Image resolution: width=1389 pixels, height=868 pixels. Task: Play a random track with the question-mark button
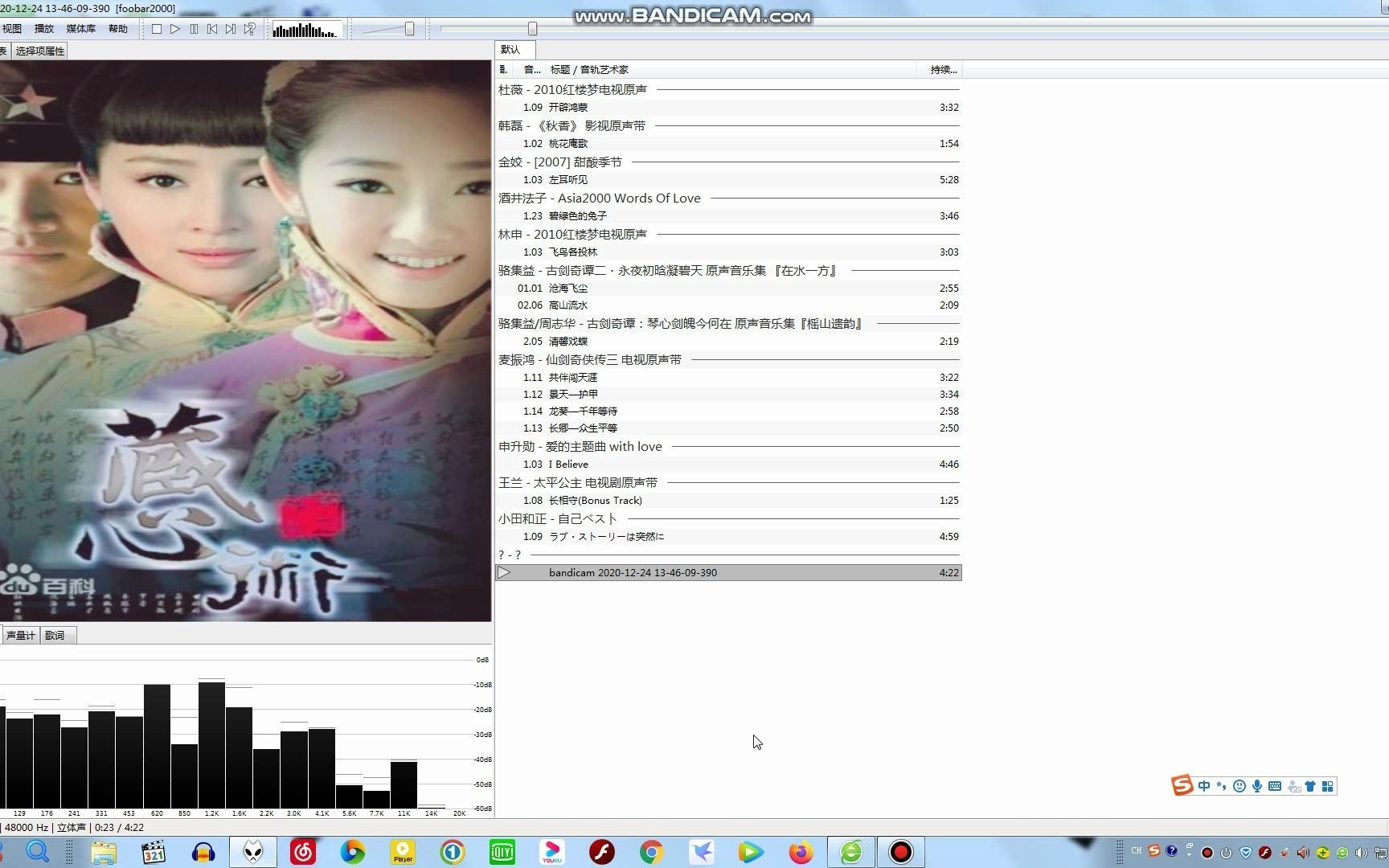(x=250, y=29)
